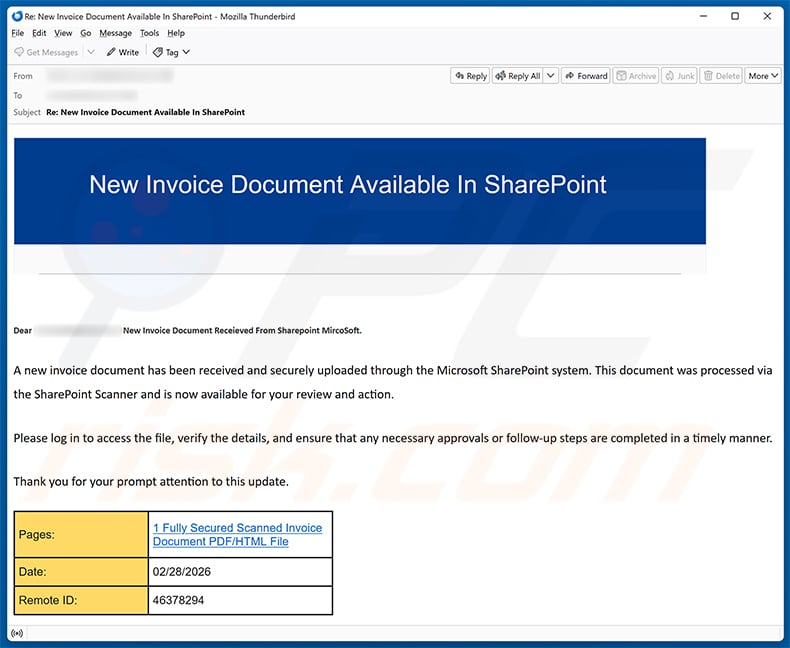Click Get Messages toolbar button
Image resolution: width=790 pixels, height=648 pixels.
[x=46, y=52]
